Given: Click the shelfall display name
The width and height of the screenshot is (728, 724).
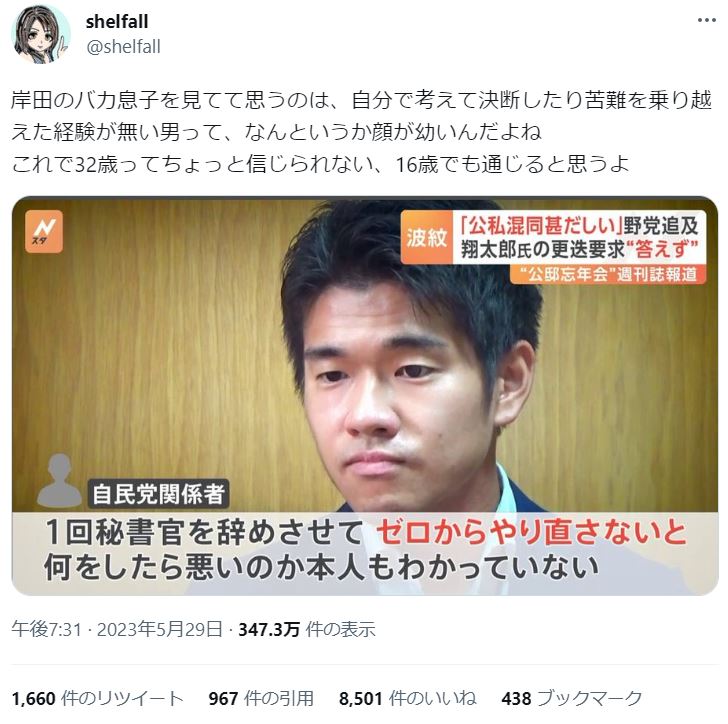Looking at the screenshot, I should [117, 21].
